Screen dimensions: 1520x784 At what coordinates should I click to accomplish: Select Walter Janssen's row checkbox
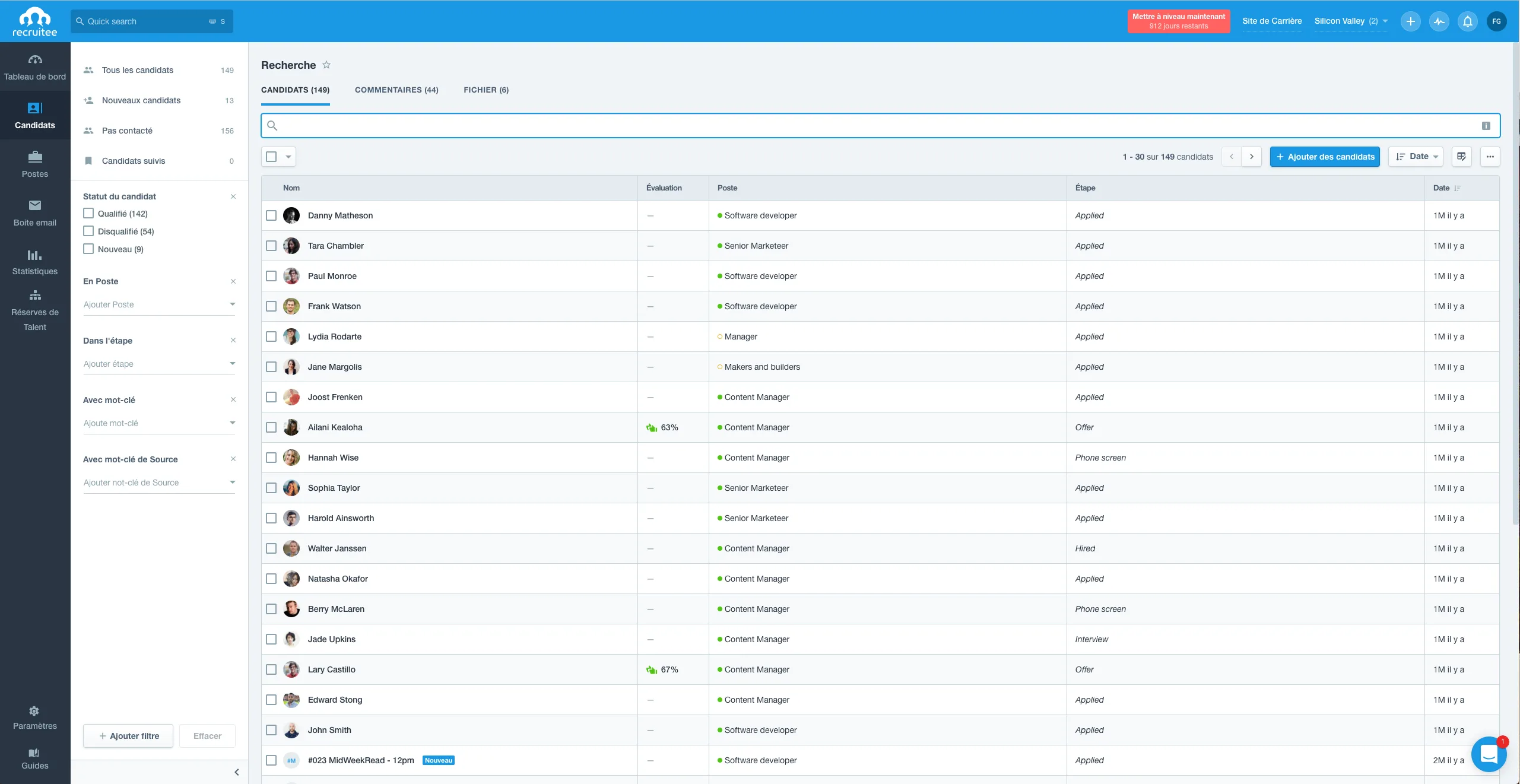pos(271,548)
